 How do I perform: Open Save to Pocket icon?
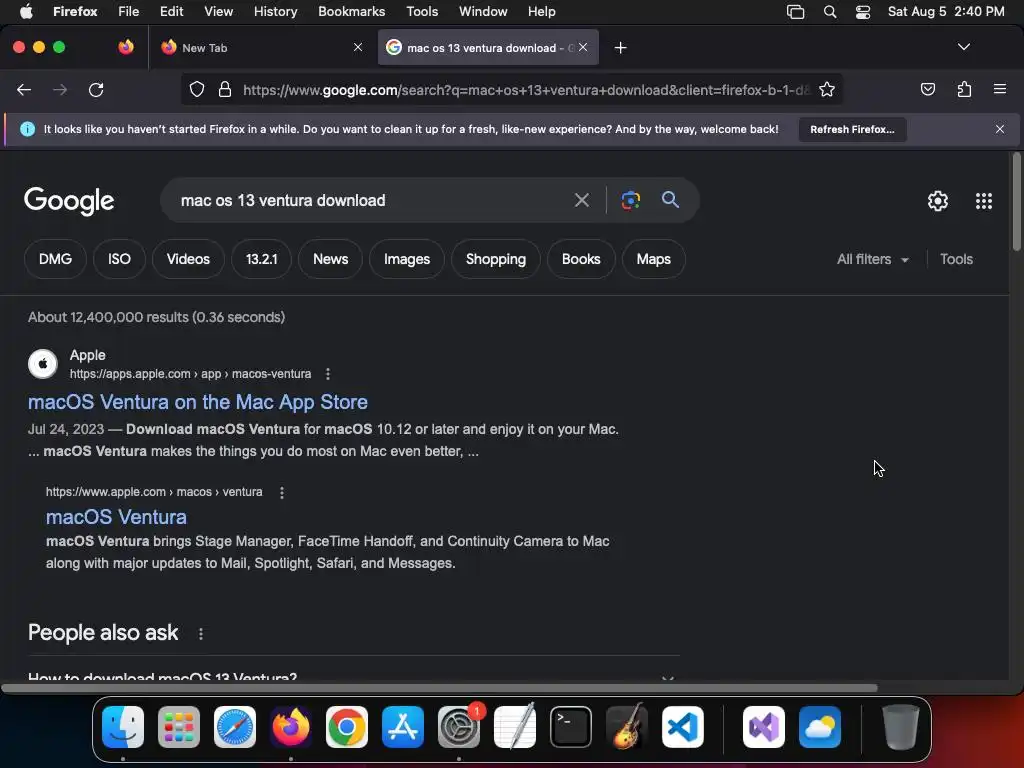[927, 89]
